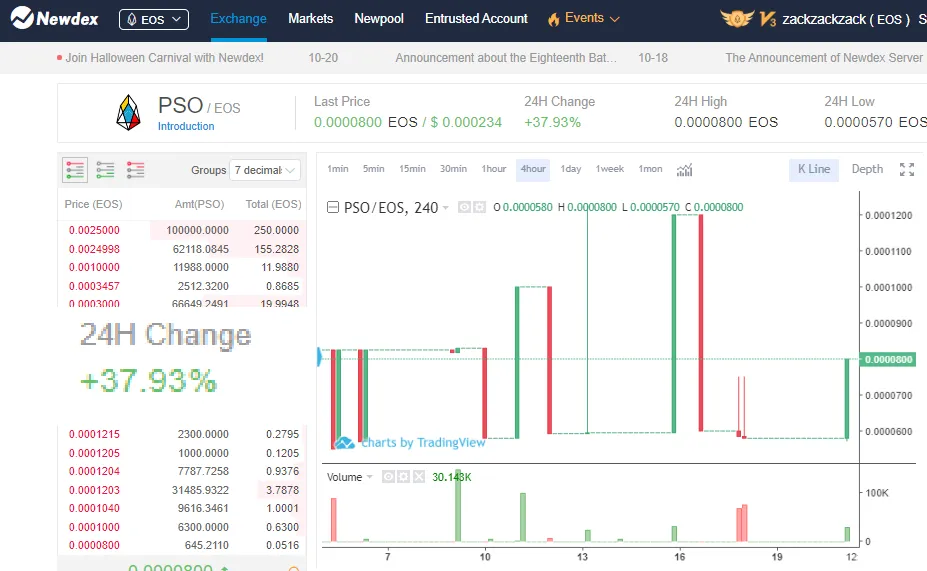Viewport: 927px width, 571px height.
Task: Show both asks and bids order book view
Action: (75, 170)
